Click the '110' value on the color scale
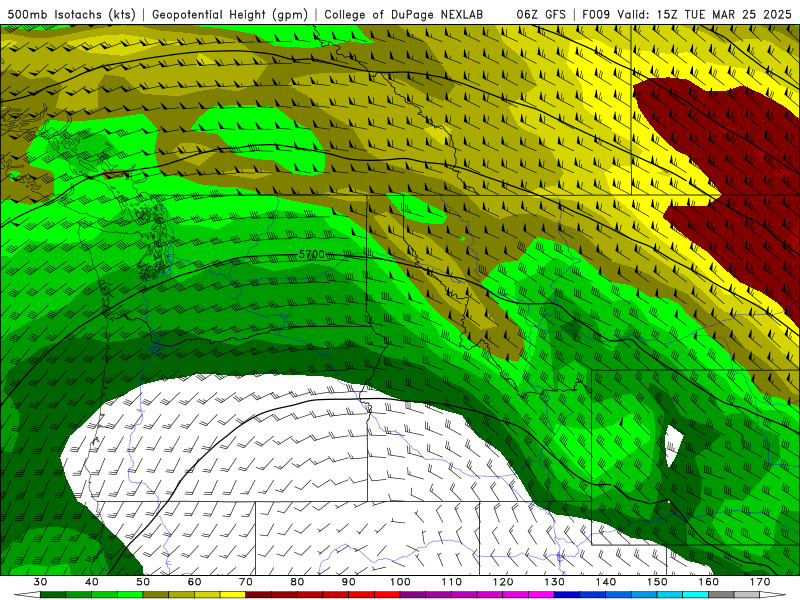The width and height of the screenshot is (800, 600). point(452,582)
